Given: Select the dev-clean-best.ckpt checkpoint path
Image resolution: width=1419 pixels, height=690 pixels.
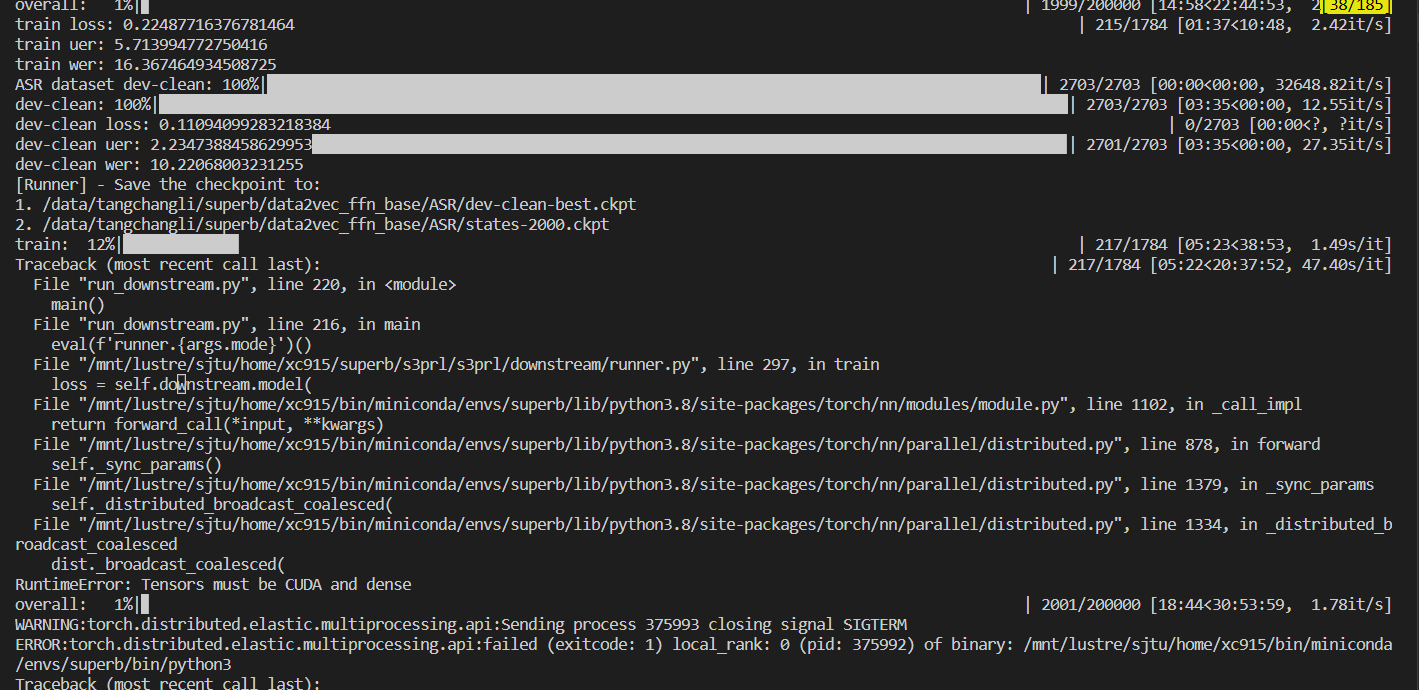Looking at the screenshot, I should (x=323, y=204).
